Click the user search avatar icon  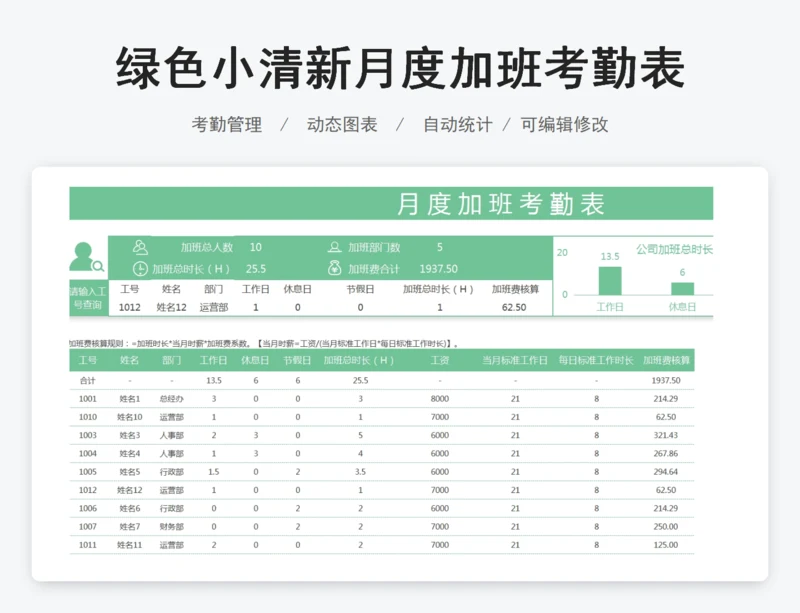[86, 257]
